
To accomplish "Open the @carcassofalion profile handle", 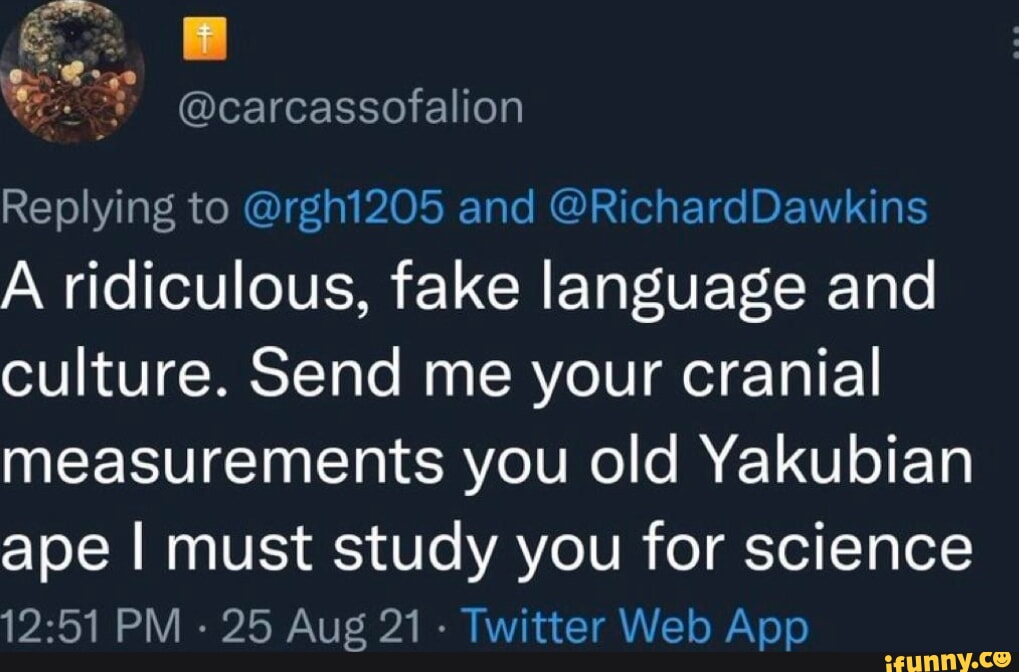I will (349, 107).
